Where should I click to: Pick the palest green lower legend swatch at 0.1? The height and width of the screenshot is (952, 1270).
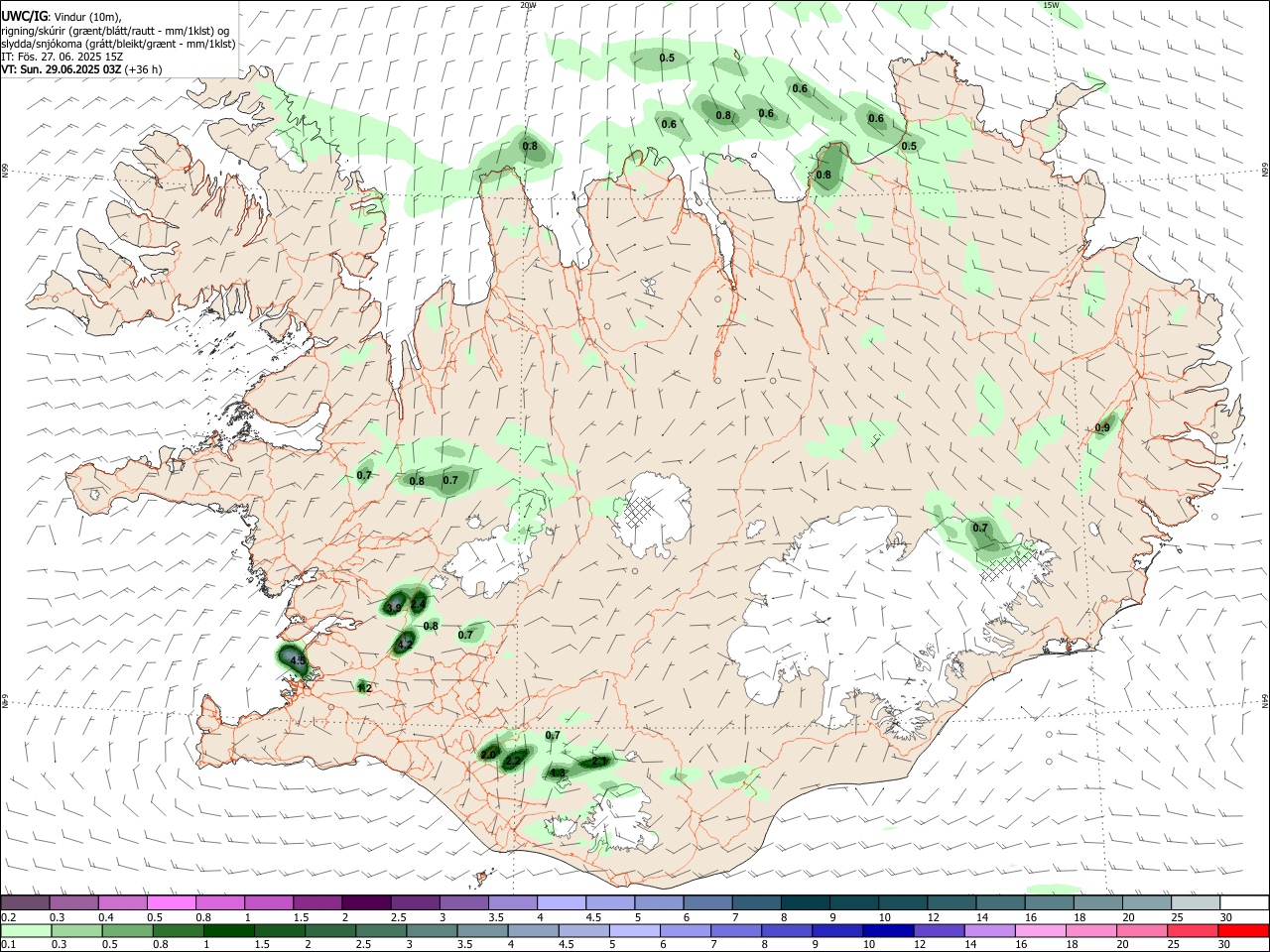[x=26, y=931]
